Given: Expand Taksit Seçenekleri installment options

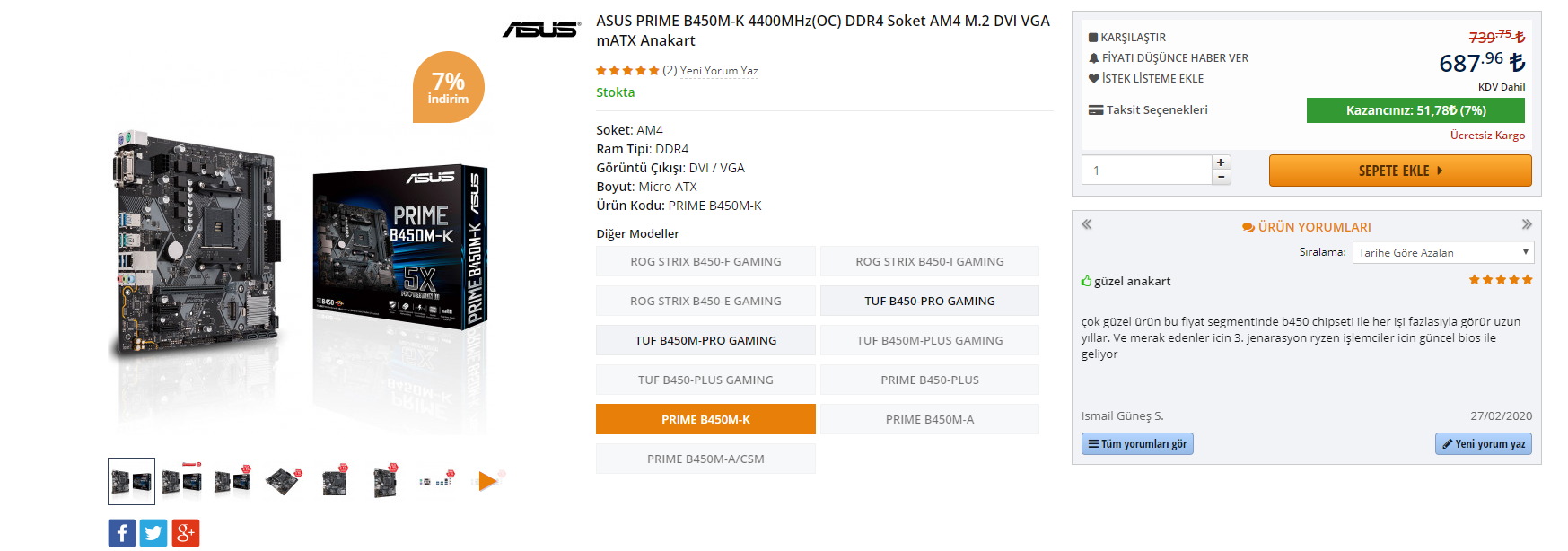Looking at the screenshot, I should 1148,110.
